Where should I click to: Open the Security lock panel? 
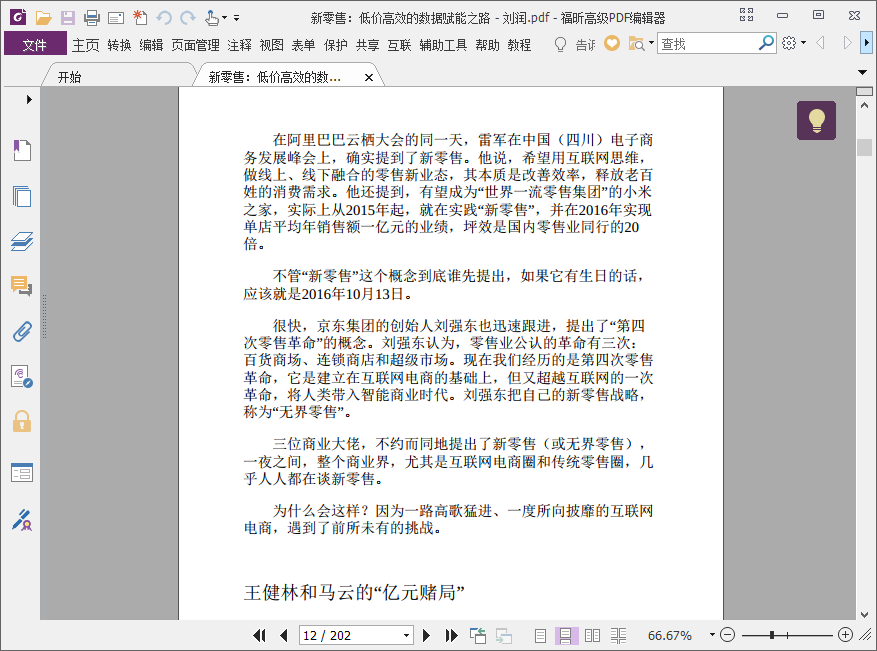[22, 421]
